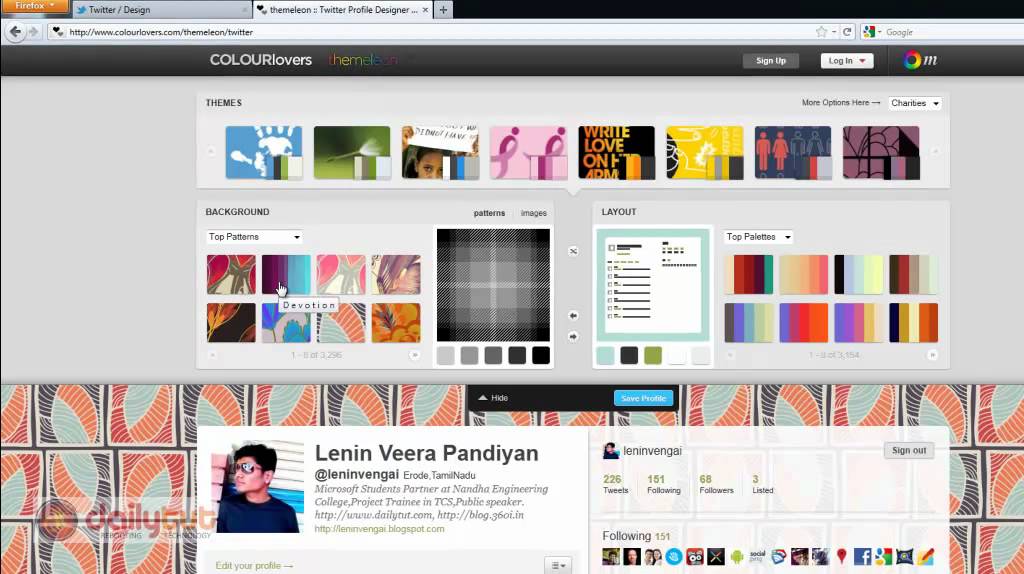Click the gray plaid pattern preview

point(493,285)
